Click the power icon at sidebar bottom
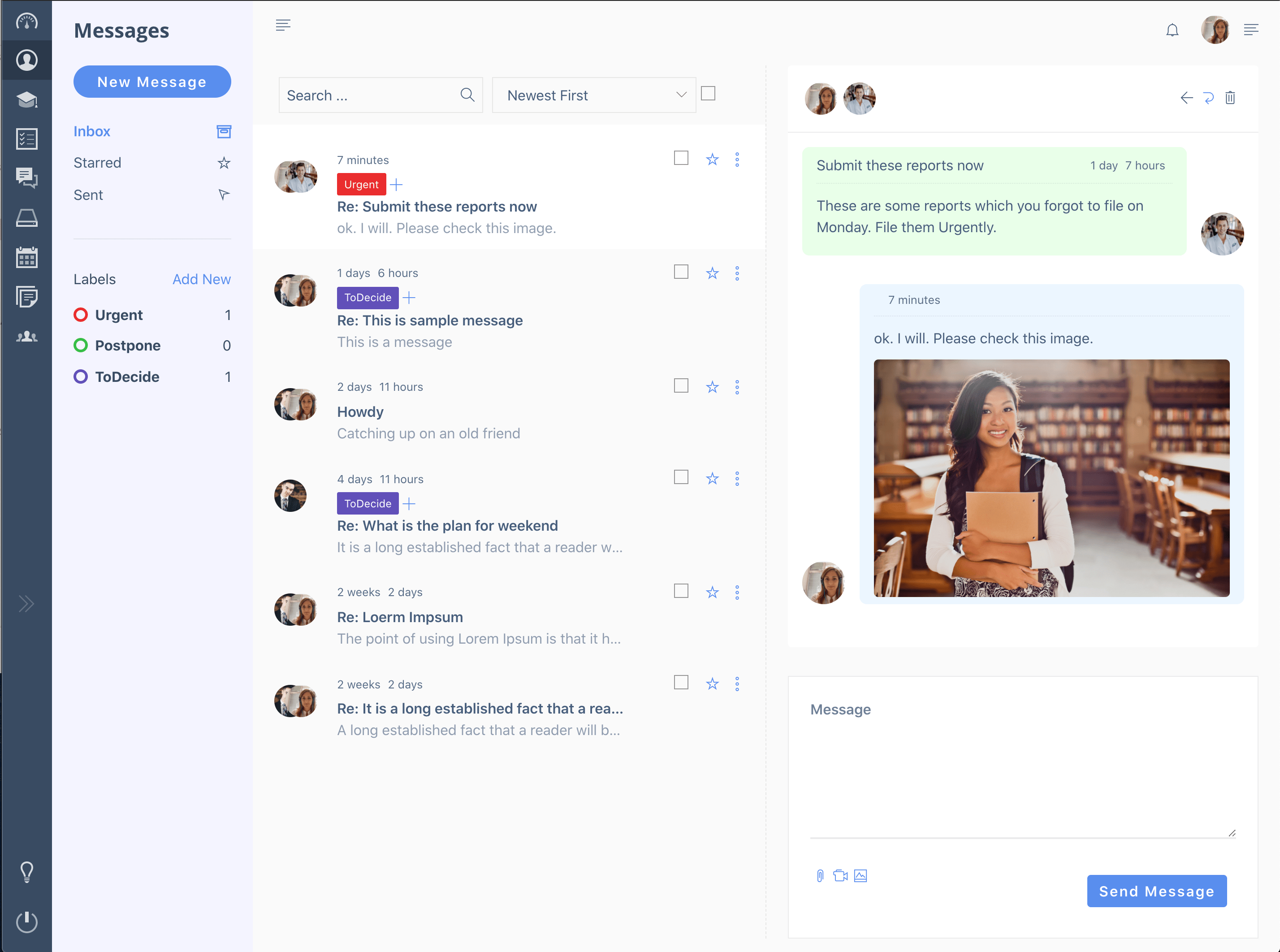 [26, 922]
